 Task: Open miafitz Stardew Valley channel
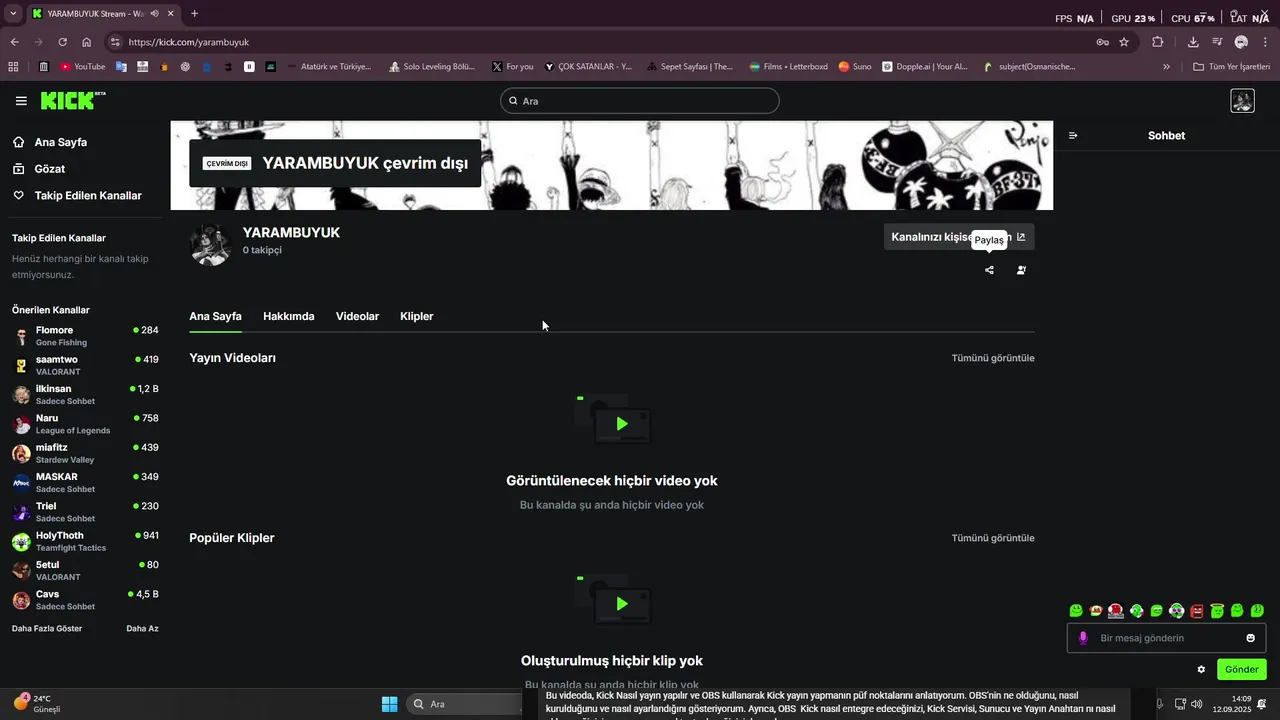(x=85, y=453)
